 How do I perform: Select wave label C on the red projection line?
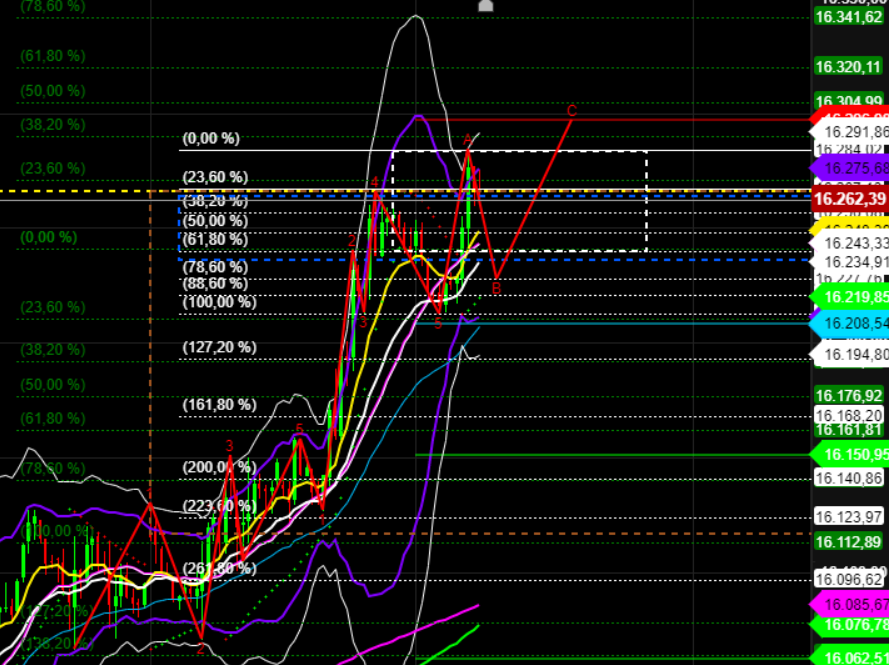tap(570, 110)
